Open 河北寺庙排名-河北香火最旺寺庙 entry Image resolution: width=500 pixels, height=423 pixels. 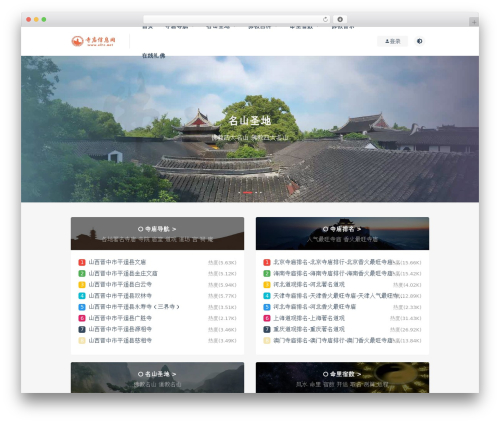pyautogui.click(x=315, y=307)
